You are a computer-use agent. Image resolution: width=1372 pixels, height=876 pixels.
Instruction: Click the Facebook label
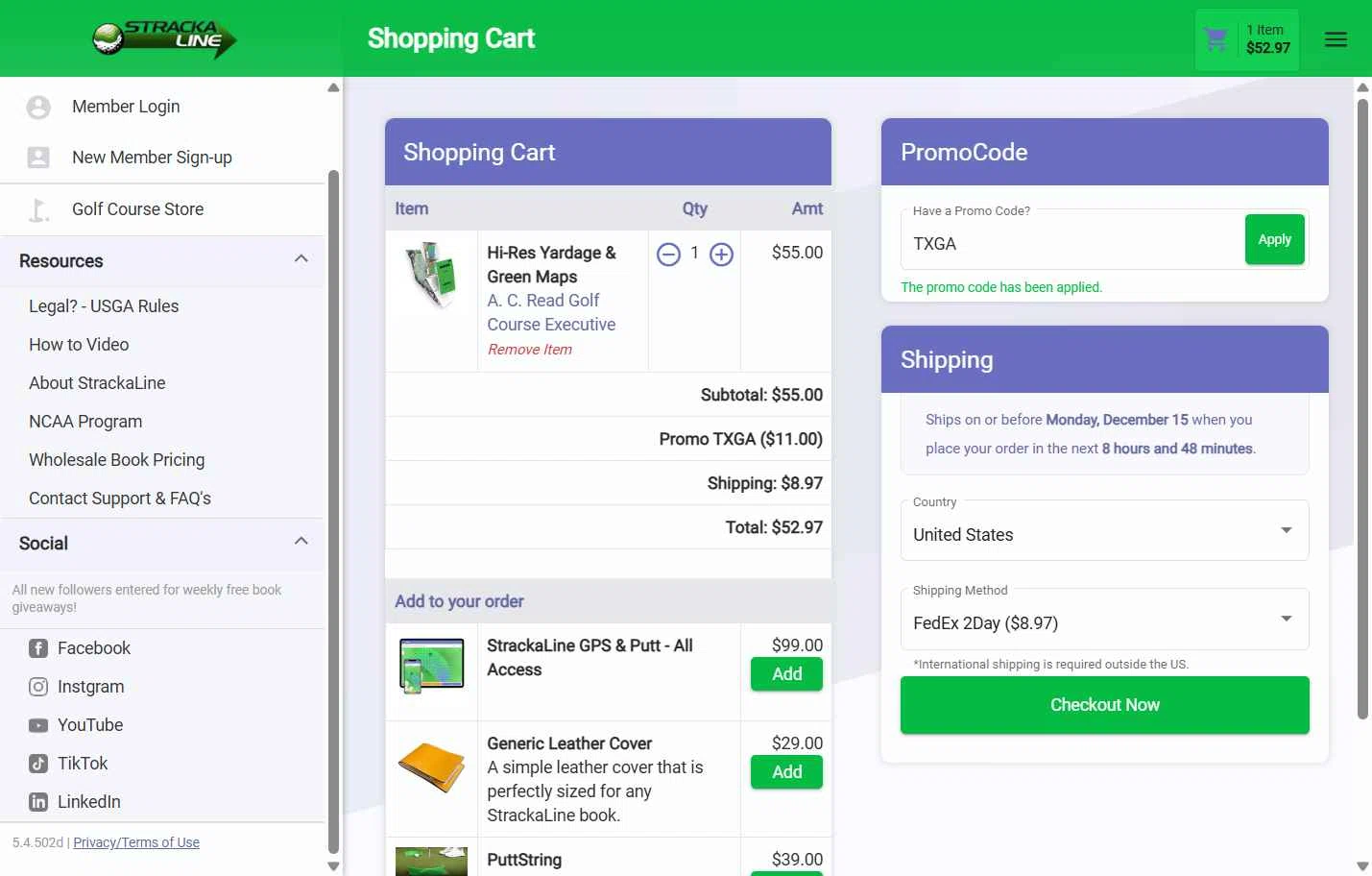click(x=94, y=648)
